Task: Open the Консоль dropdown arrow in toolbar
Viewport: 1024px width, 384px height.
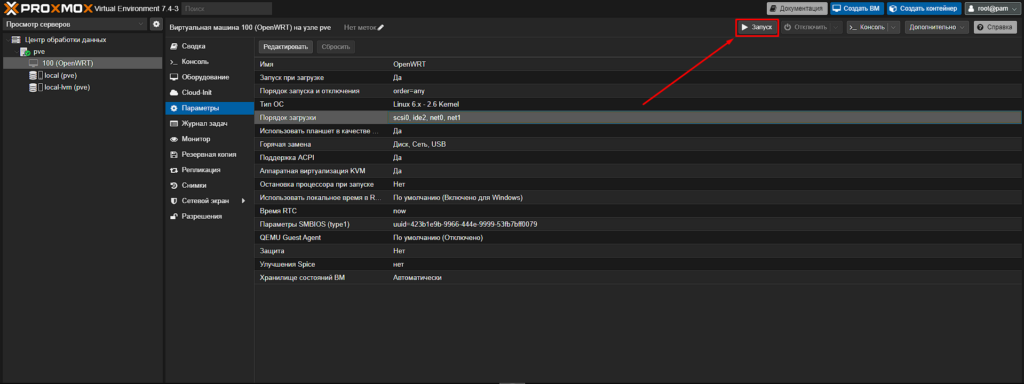Action: coord(893,27)
